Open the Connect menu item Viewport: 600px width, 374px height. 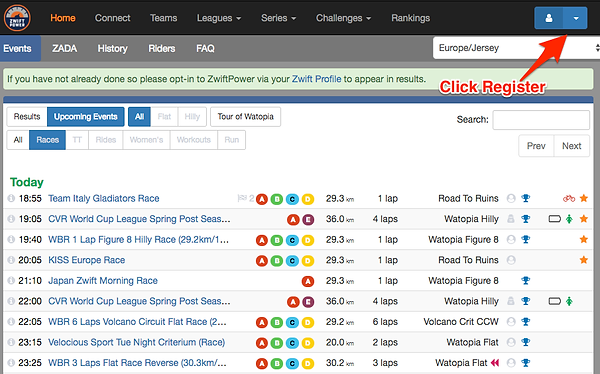pos(112,18)
